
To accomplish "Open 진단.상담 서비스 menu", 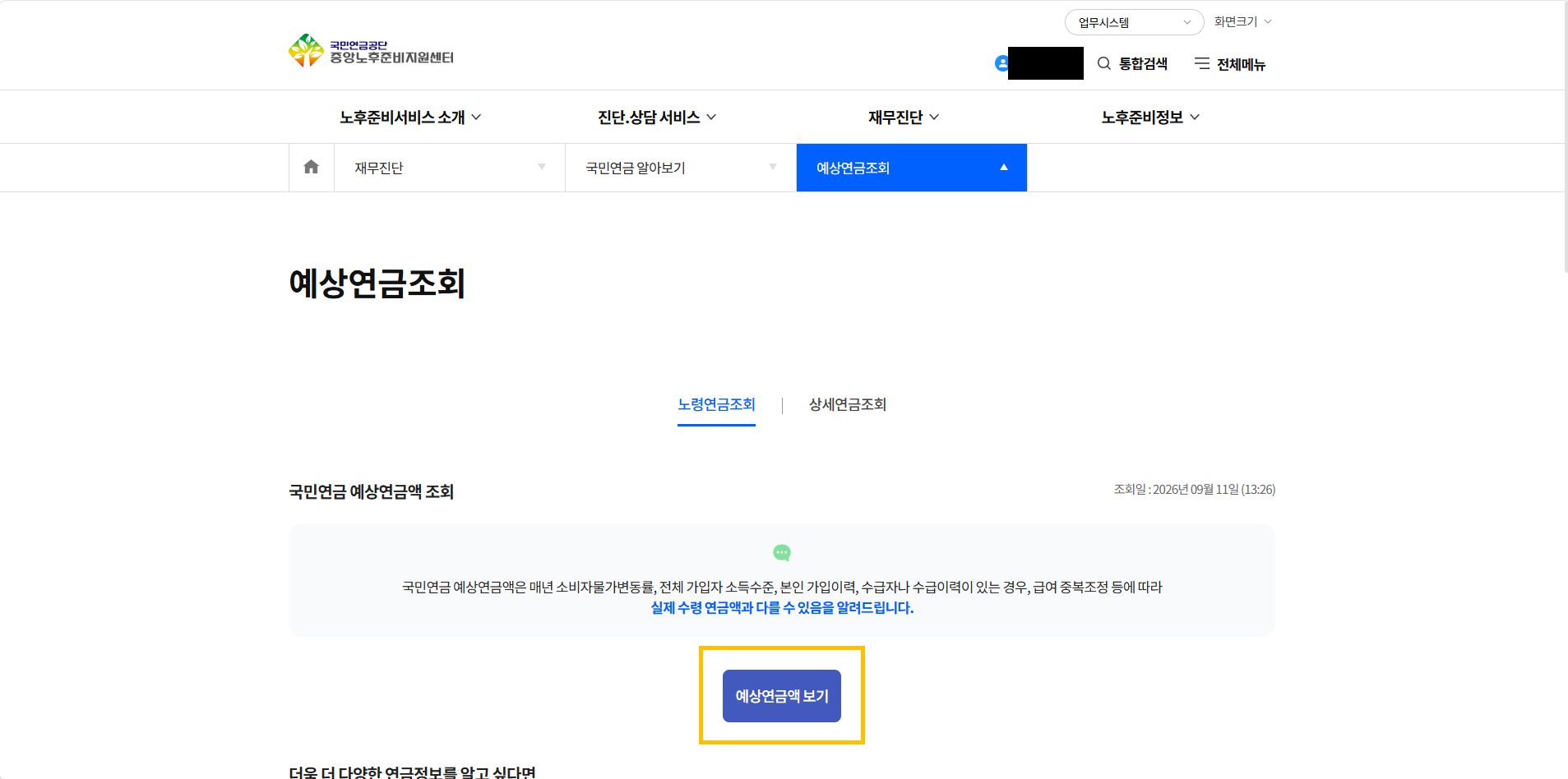I will point(657,118).
